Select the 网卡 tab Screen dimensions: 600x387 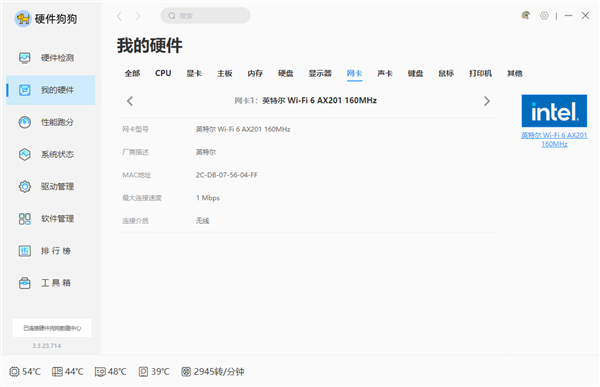point(354,73)
